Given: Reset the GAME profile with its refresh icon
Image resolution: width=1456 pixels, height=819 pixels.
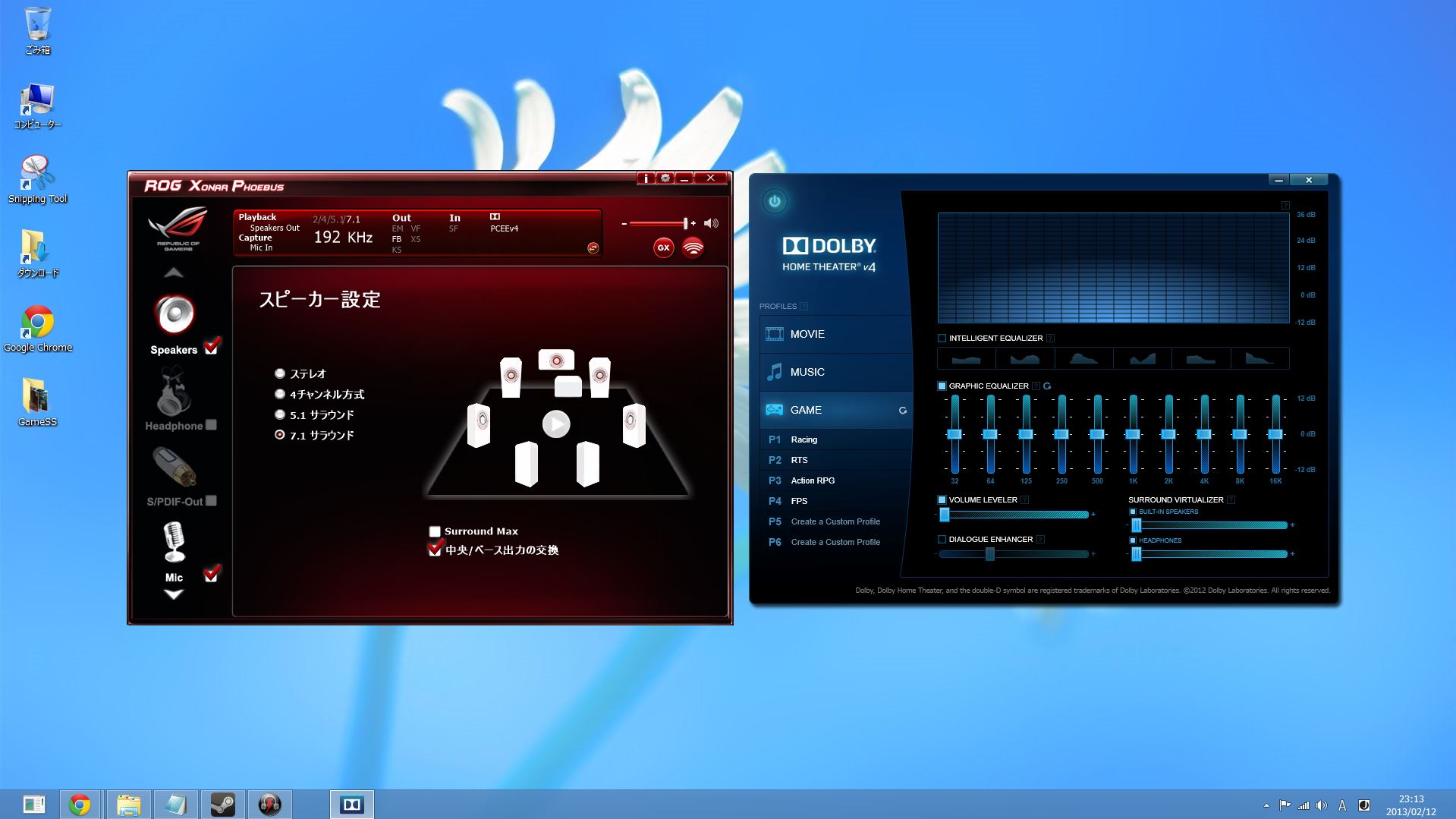Looking at the screenshot, I should pyautogui.click(x=903, y=410).
